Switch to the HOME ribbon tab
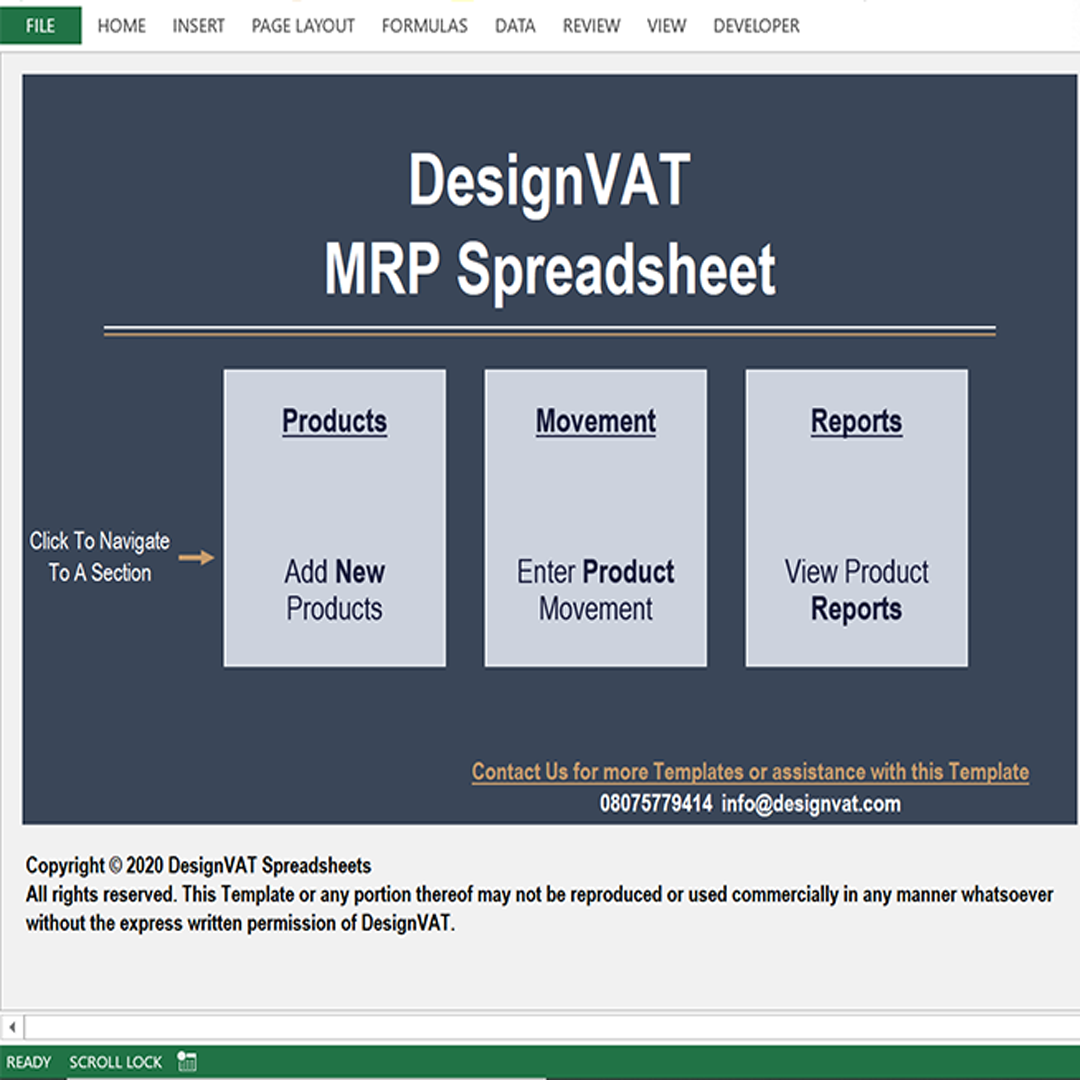Viewport: 1080px width, 1080px height. click(121, 26)
